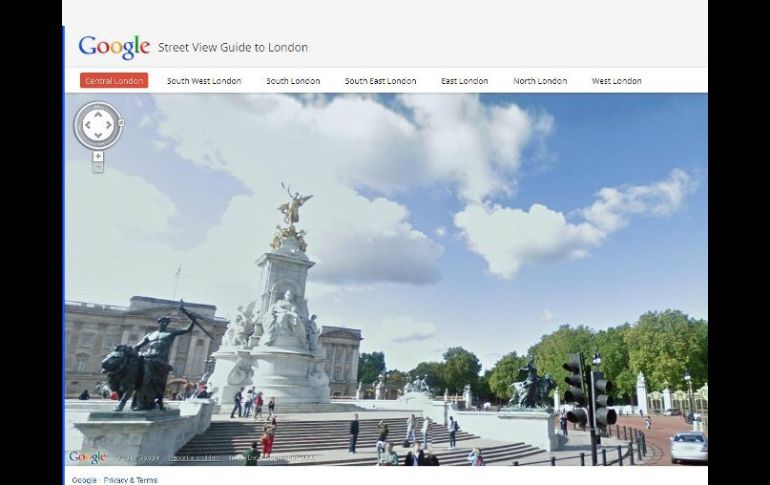Switch to East London tab
The width and height of the screenshot is (770, 485).
tap(464, 81)
